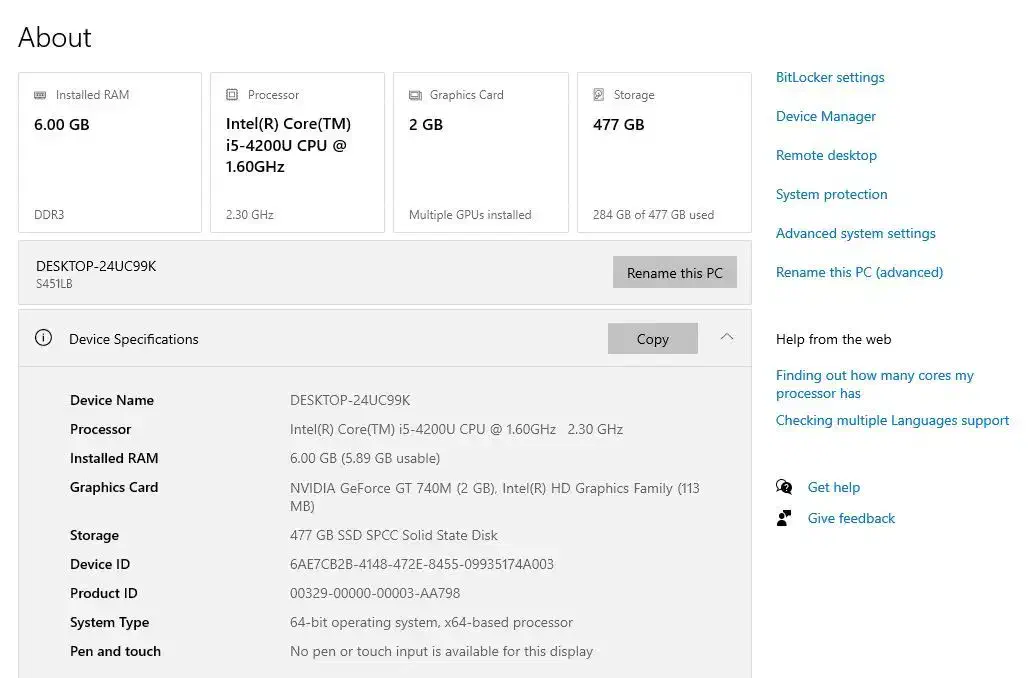
Task: Open Device Manager link
Action: pos(825,116)
